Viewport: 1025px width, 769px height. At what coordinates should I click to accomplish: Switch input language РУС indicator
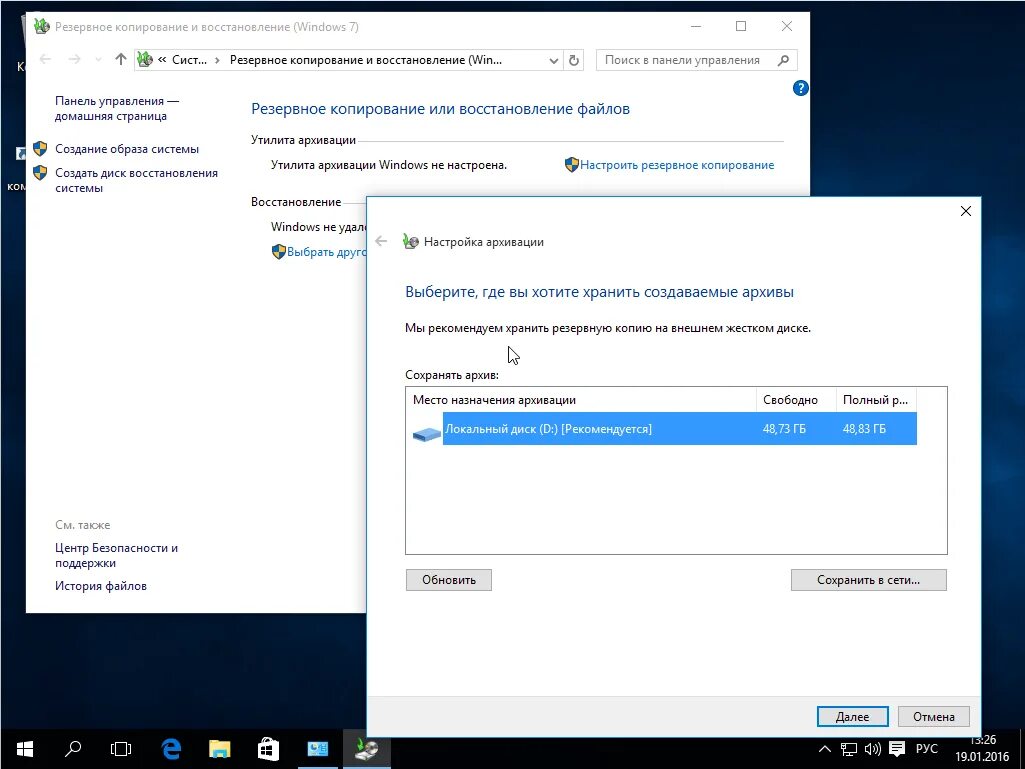point(926,749)
